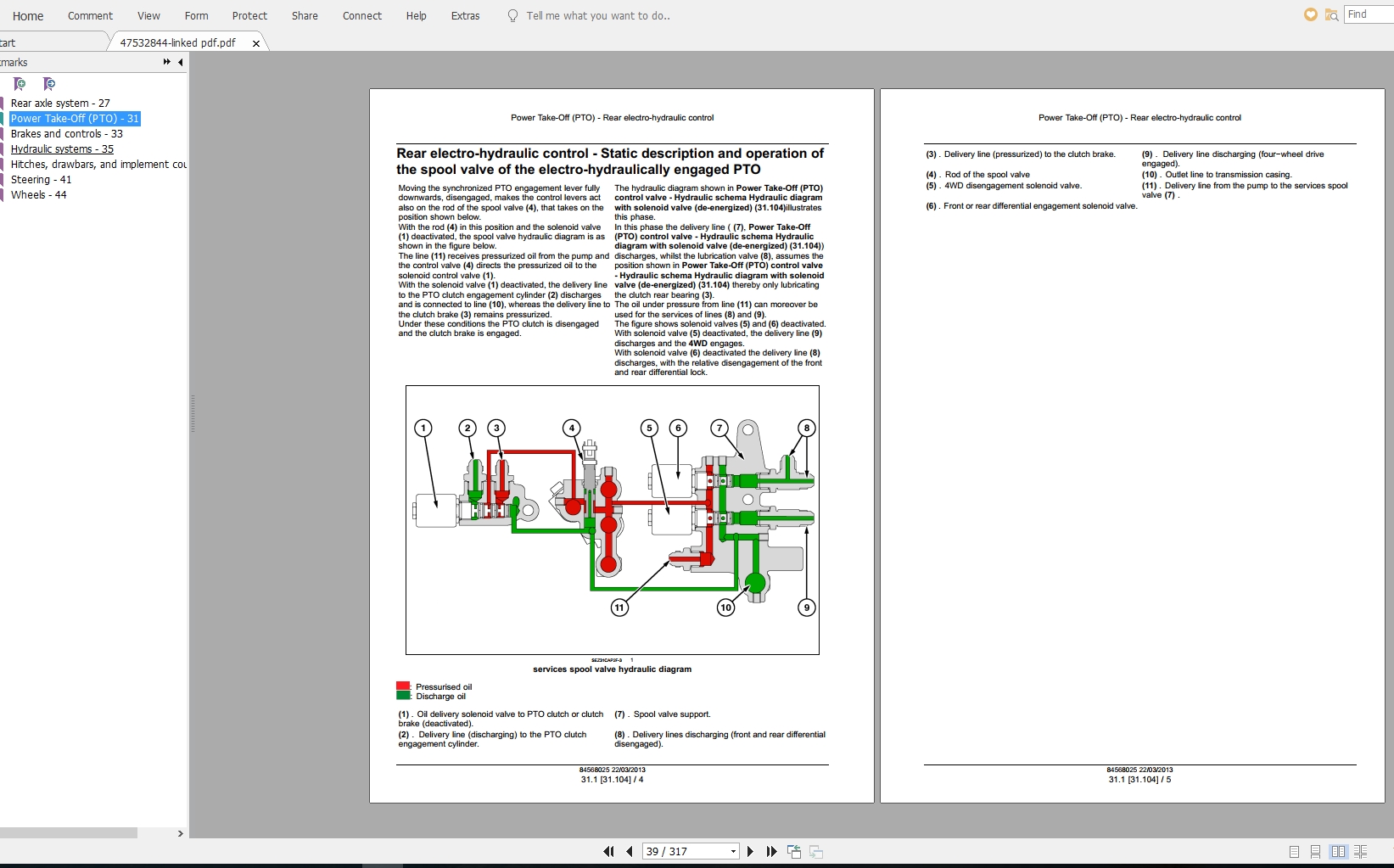Click the add new bookmark icon
Screen dimensions: 1394x868
point(20,84)
